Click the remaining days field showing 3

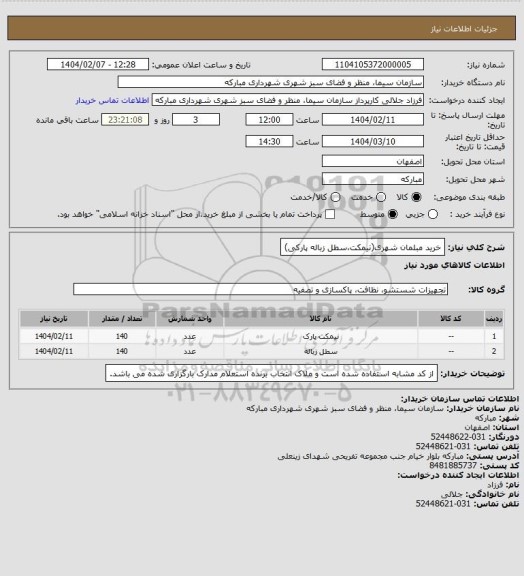click(x=196, y=120)
